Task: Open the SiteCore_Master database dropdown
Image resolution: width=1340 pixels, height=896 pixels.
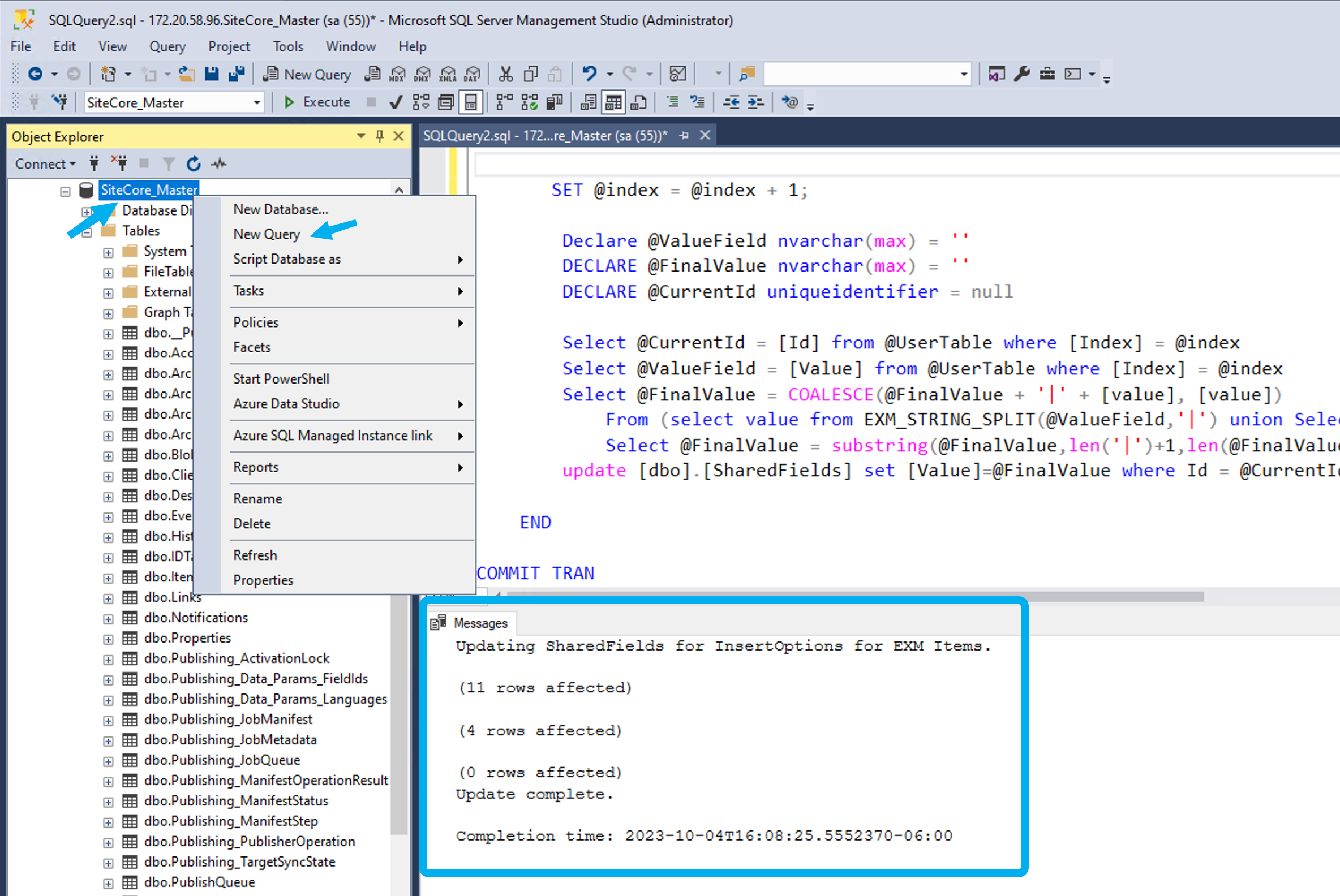Action: click(257, 103)
